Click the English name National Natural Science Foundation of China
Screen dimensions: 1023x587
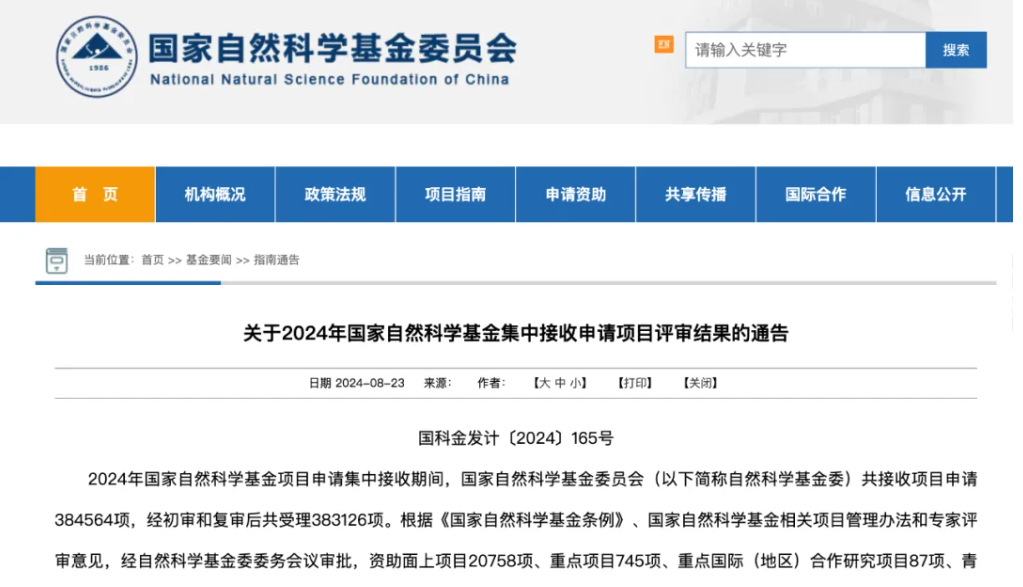click(329, 80)
